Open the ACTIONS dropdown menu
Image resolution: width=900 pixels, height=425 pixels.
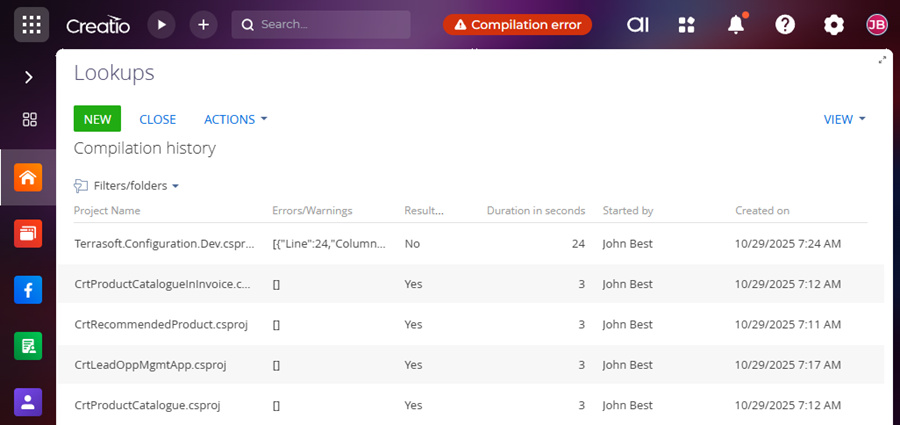[x=235, y=119]
